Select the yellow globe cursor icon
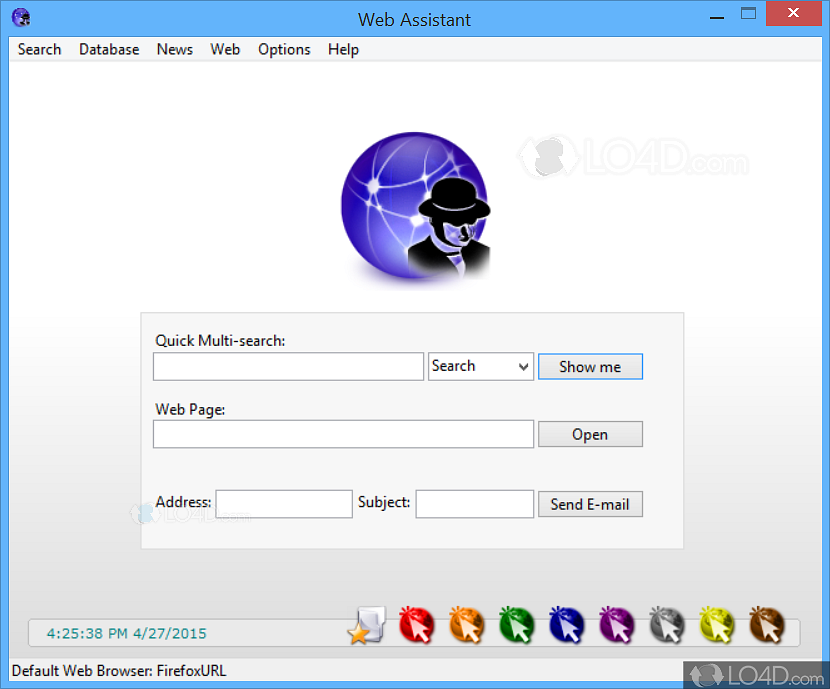 pos(717,624)
